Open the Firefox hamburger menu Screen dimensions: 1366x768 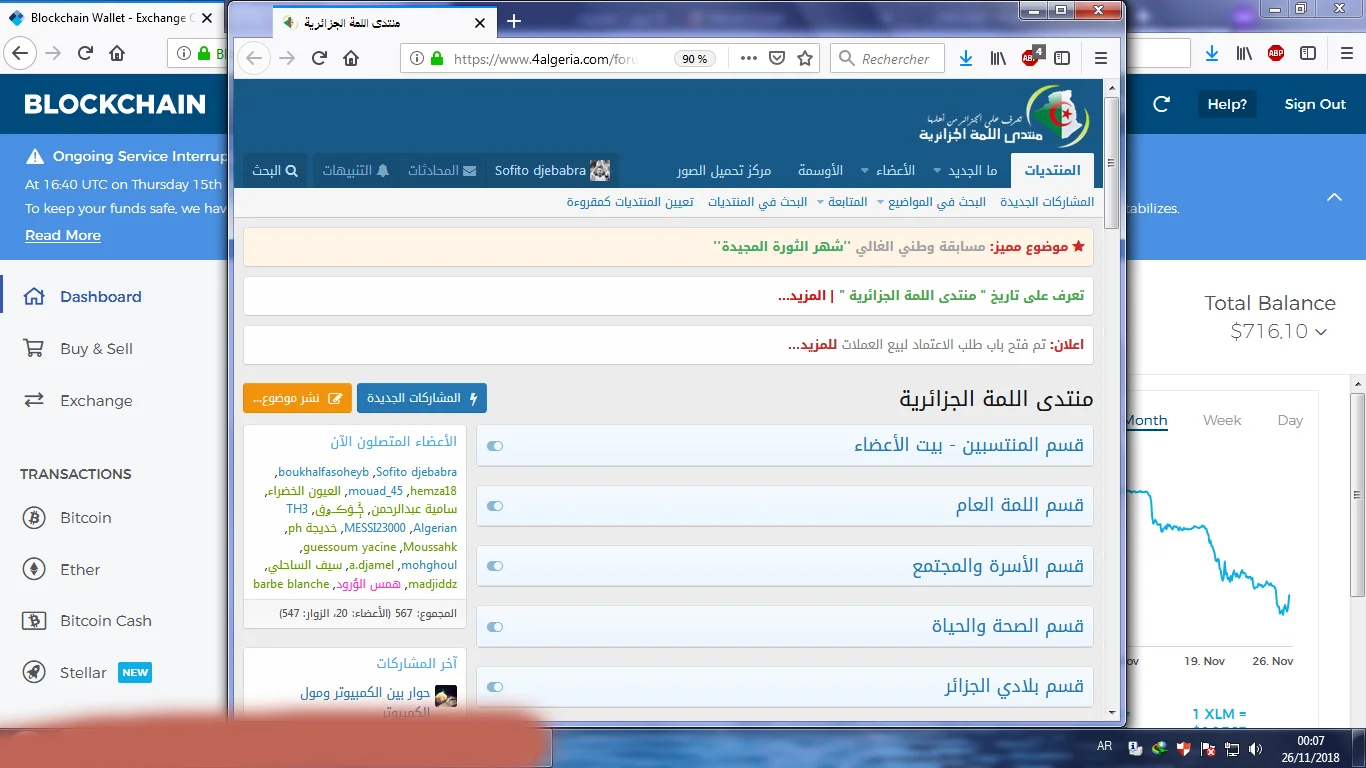1101,59
